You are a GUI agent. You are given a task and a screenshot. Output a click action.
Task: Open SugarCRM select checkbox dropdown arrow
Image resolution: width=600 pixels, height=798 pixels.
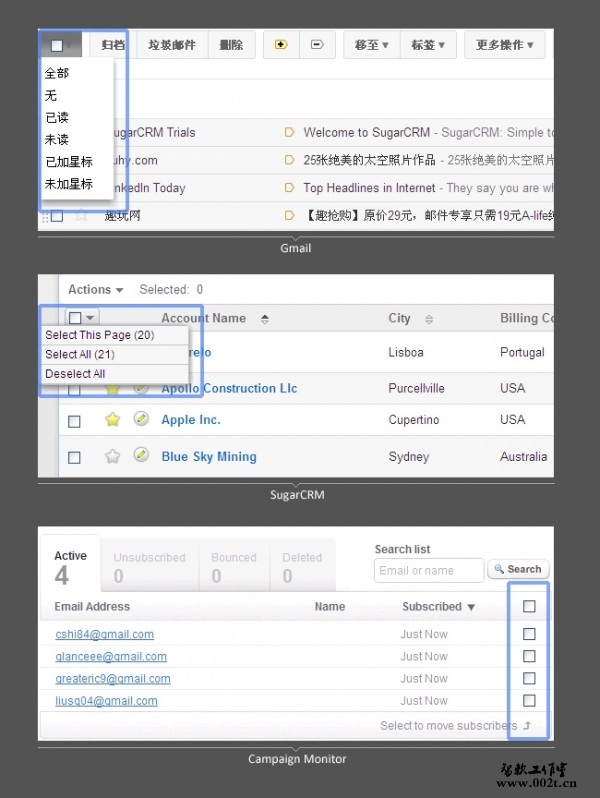90,318
